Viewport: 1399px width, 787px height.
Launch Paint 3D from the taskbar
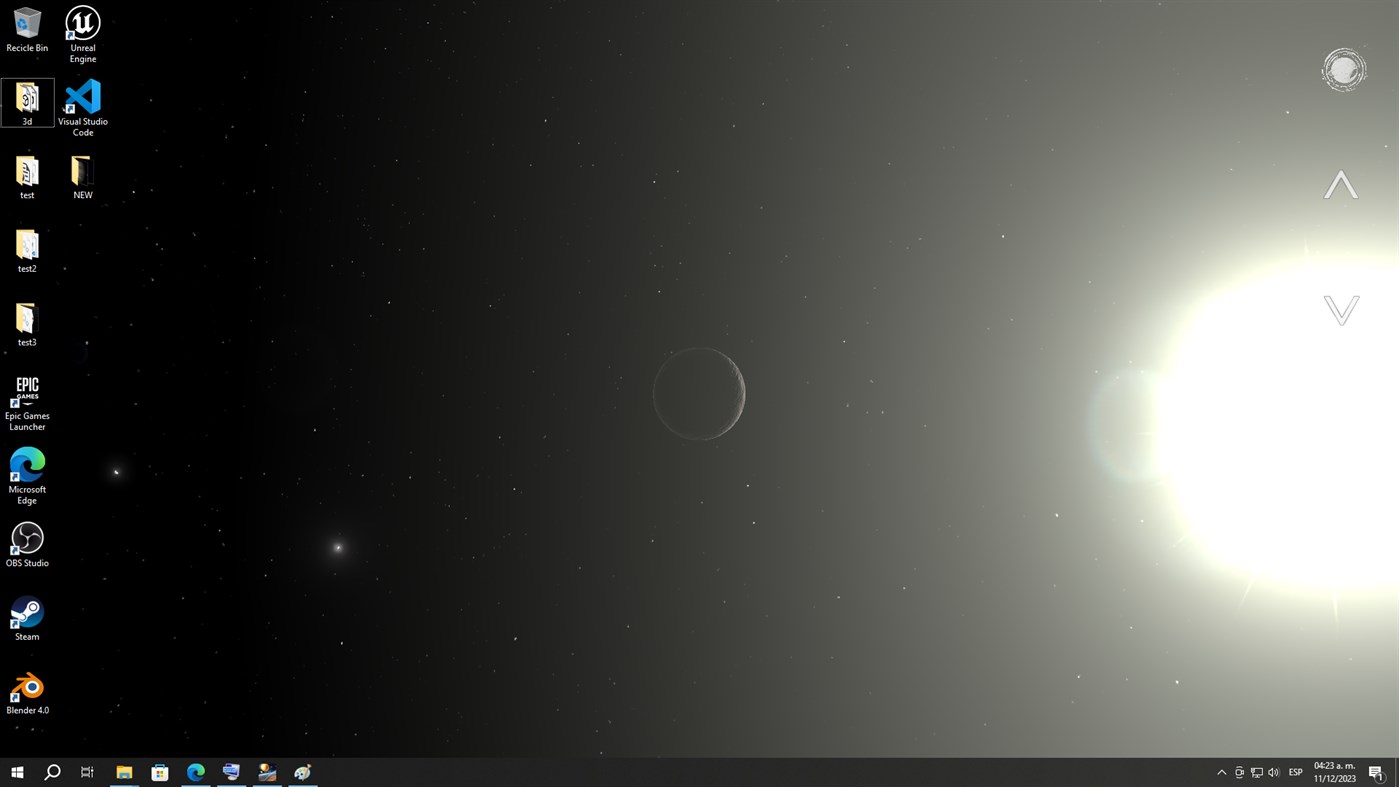(x=303, y=771)
